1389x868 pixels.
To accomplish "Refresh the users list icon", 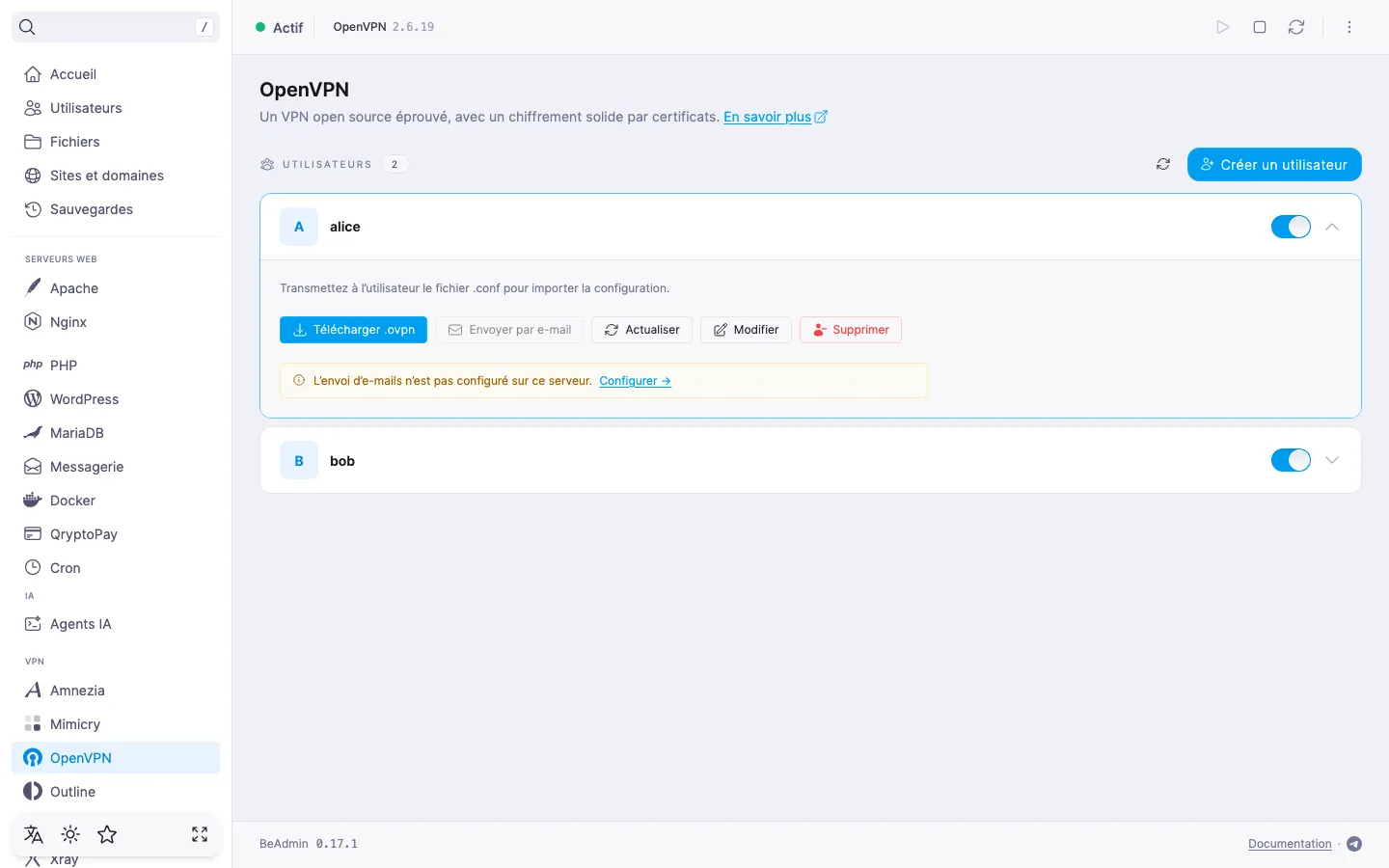I will (x=1163, y=165).
